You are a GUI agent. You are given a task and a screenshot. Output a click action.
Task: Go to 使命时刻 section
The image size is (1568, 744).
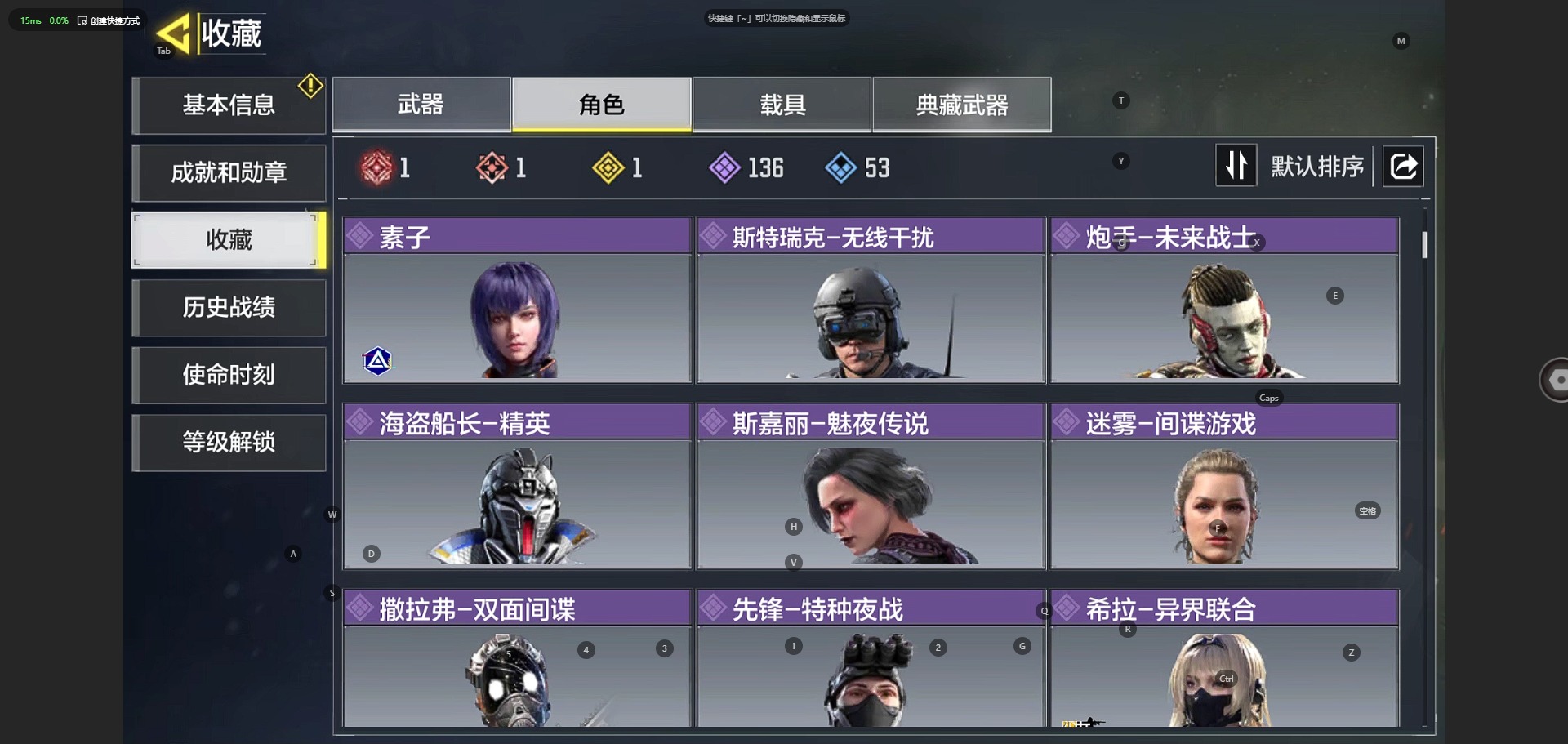coord(229,376)
